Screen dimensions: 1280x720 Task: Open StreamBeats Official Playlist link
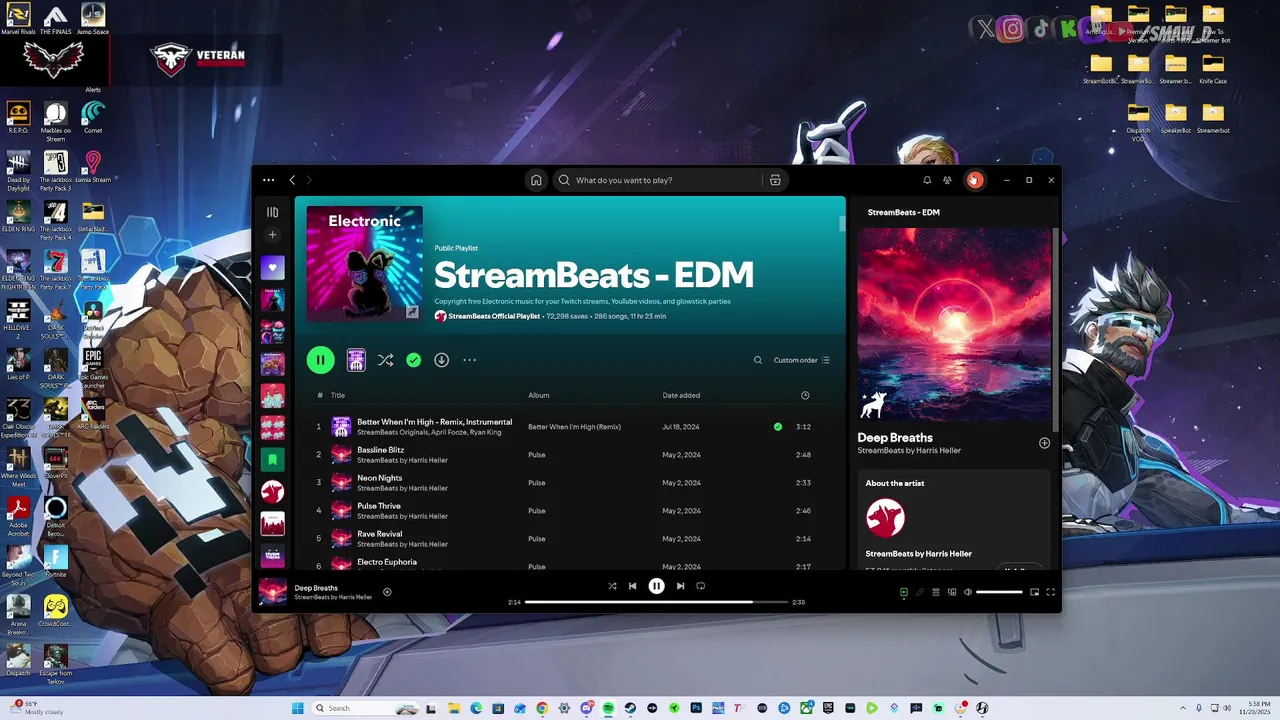click(494, 316)
